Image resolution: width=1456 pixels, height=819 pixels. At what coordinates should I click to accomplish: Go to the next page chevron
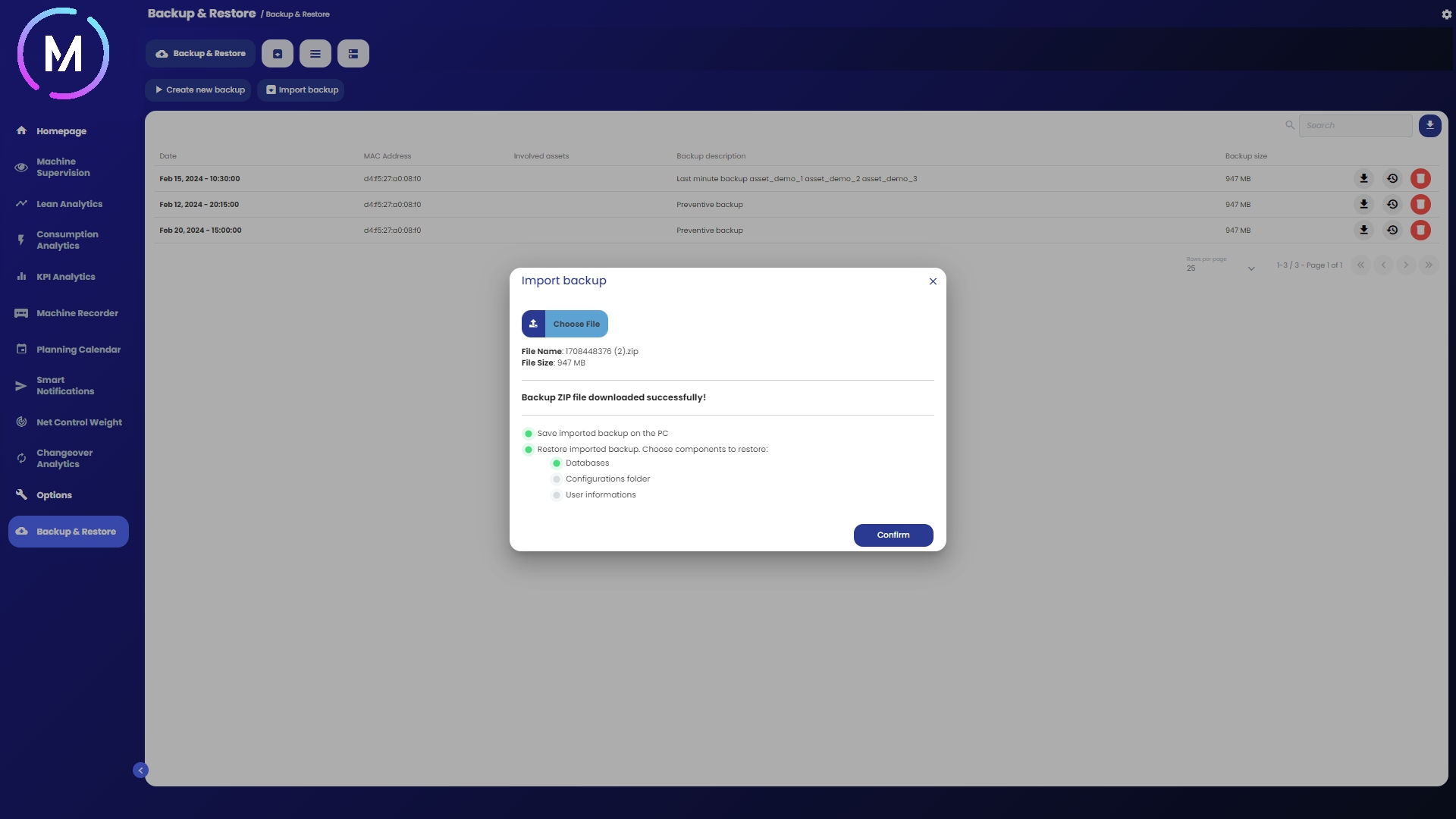tap(1406, 265)
